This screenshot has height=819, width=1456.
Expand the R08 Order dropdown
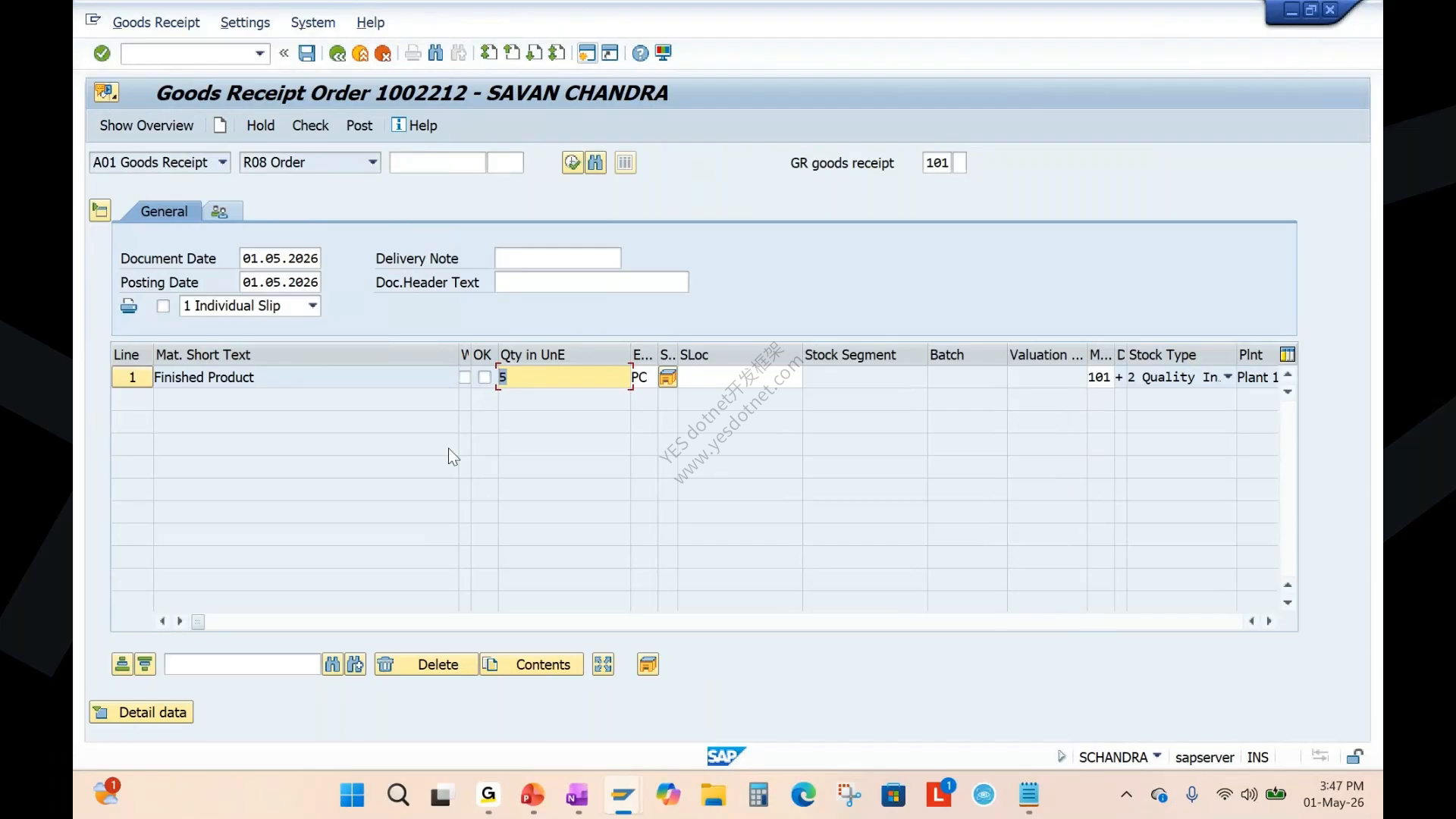tap(372, 162)
